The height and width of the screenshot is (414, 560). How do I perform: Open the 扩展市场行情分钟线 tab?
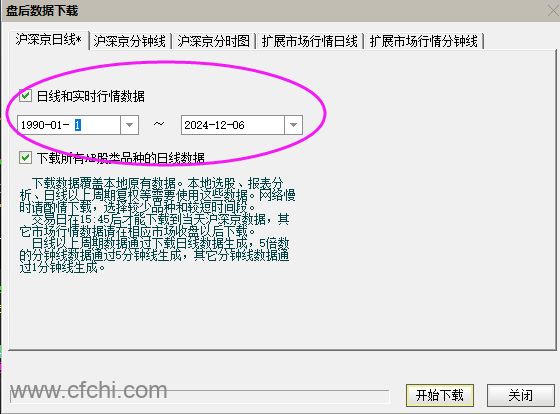pos(424,41)
